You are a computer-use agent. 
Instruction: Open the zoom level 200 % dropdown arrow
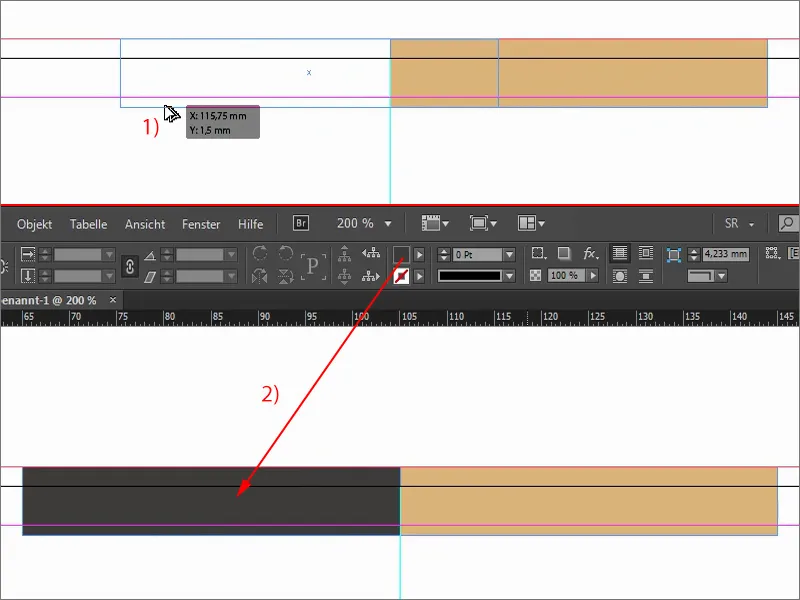point(388,223)
